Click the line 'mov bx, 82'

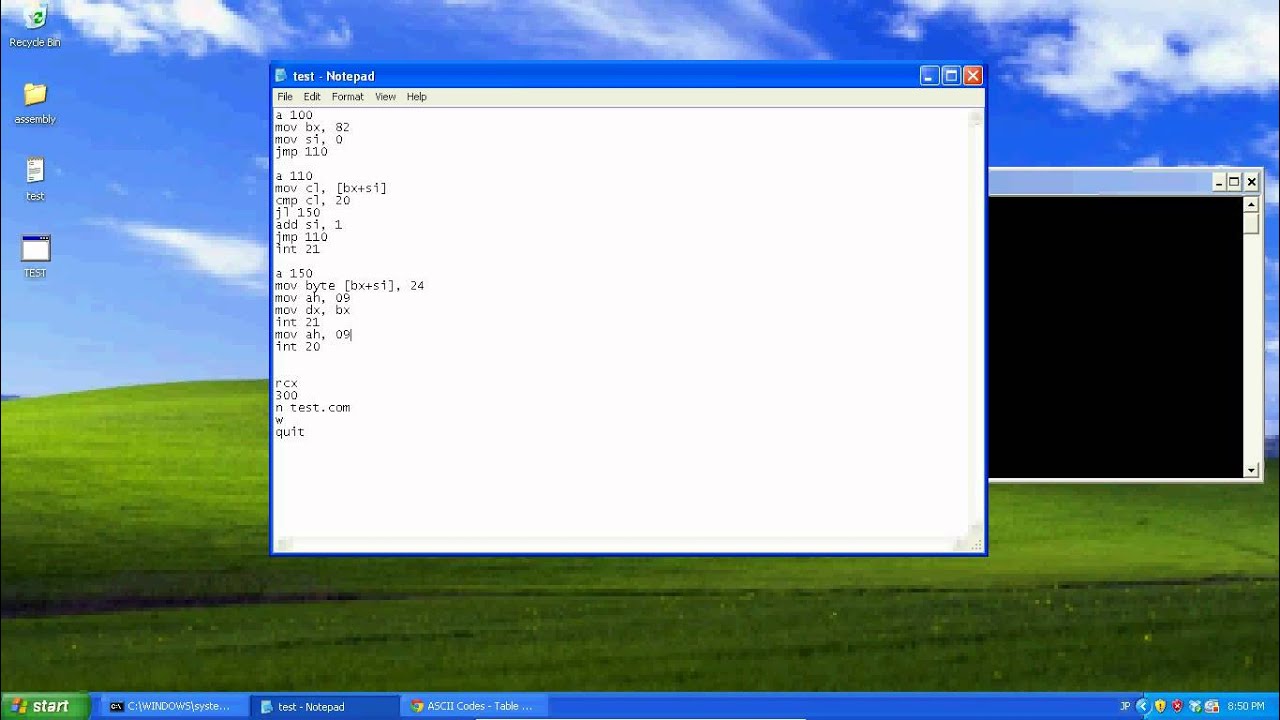pos(312,128)
